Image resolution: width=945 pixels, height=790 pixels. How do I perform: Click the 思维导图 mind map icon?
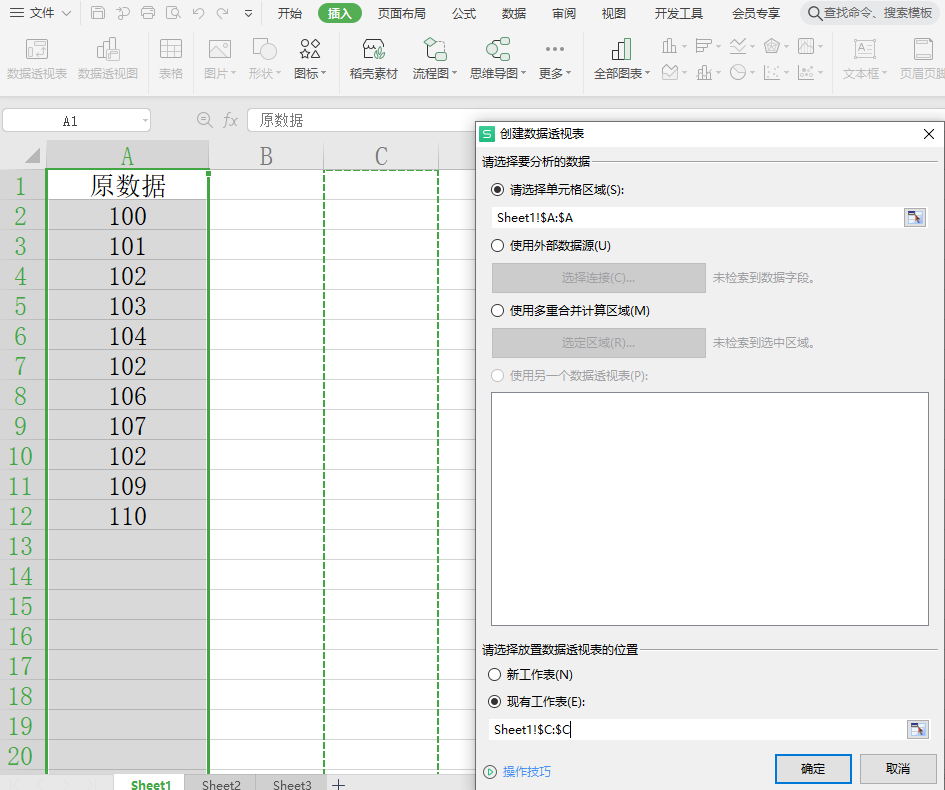(497, 59)
